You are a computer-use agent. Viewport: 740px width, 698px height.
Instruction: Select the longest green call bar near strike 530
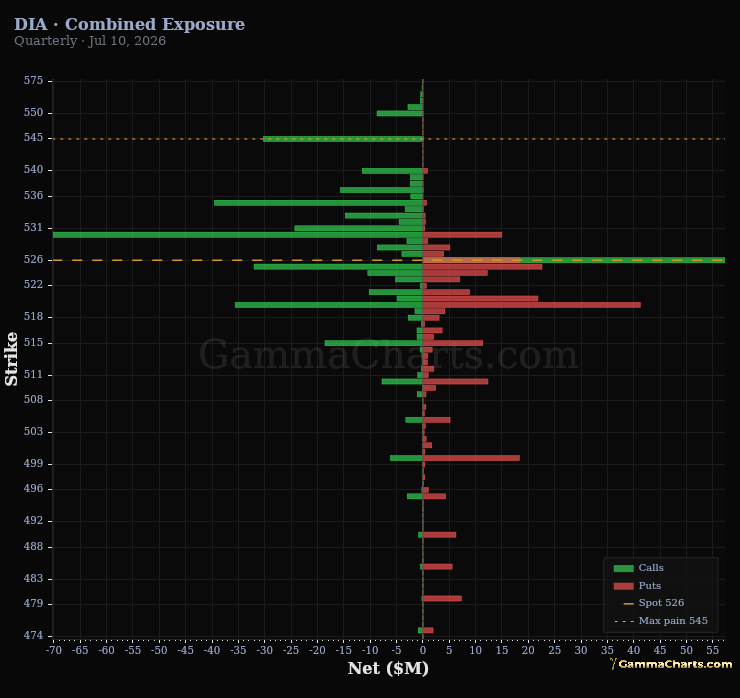238,235
